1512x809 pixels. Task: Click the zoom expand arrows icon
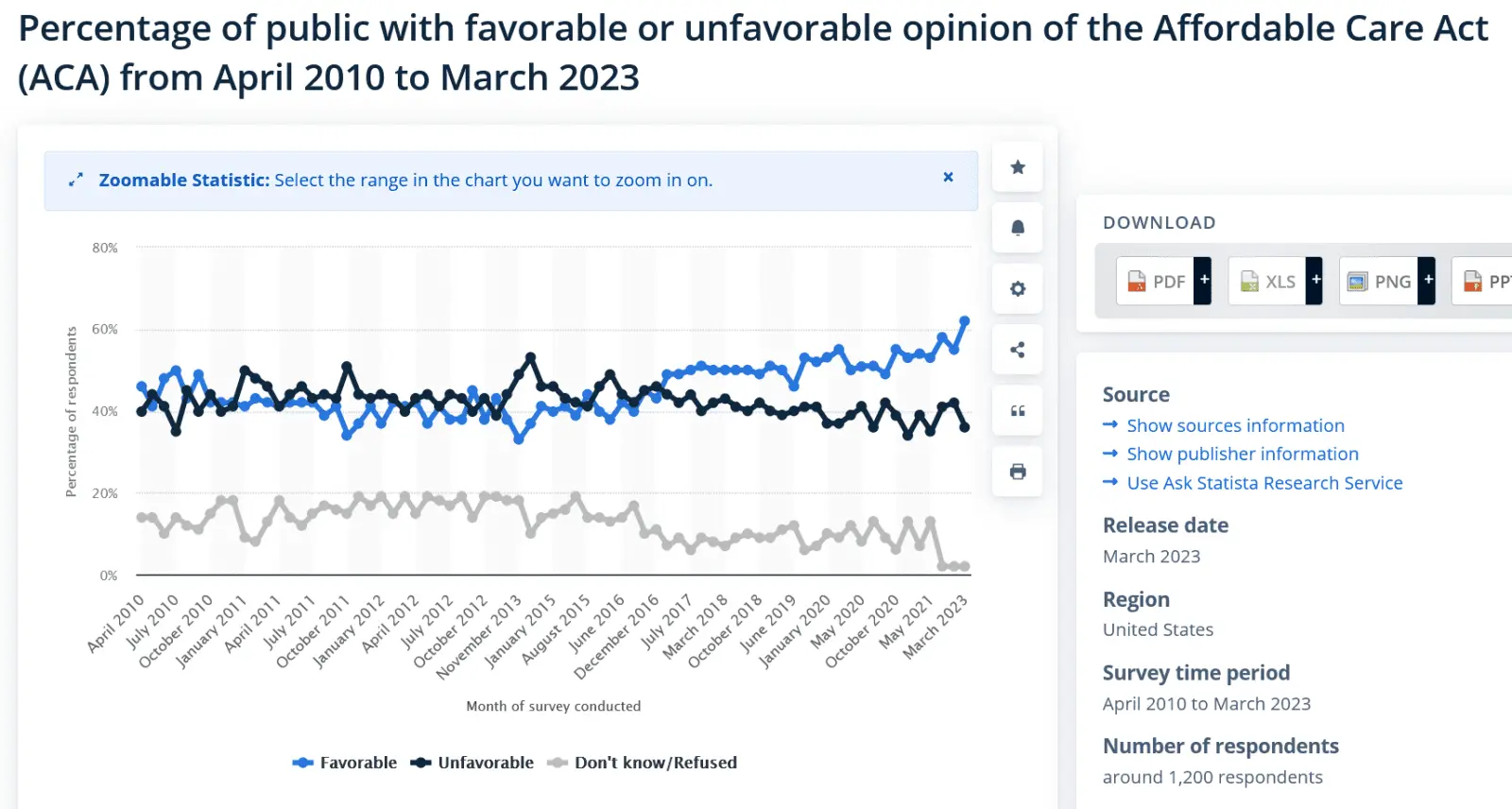tap(76, 180)
